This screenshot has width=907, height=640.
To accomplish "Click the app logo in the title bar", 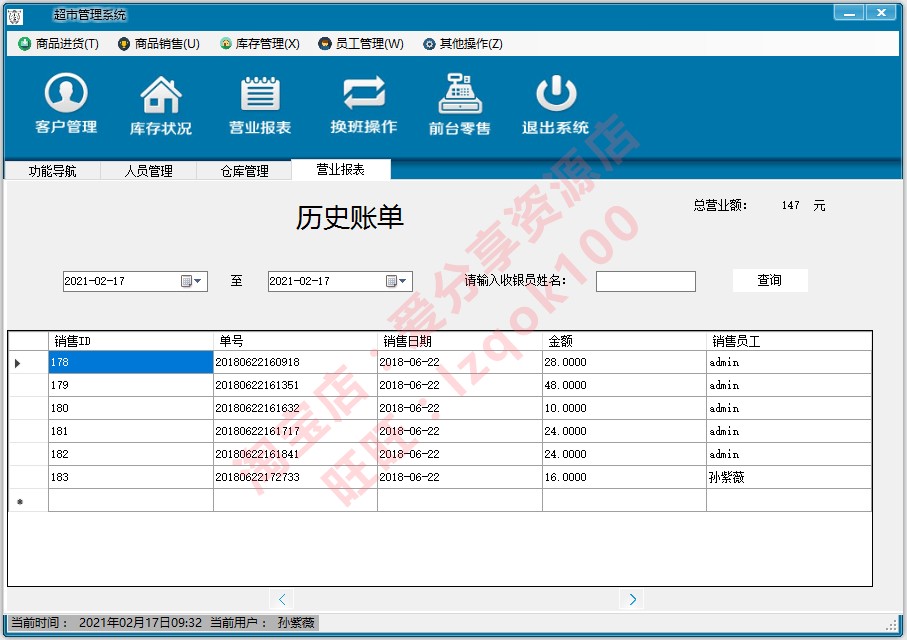I will pyautogui.click(x=15, y=16).
